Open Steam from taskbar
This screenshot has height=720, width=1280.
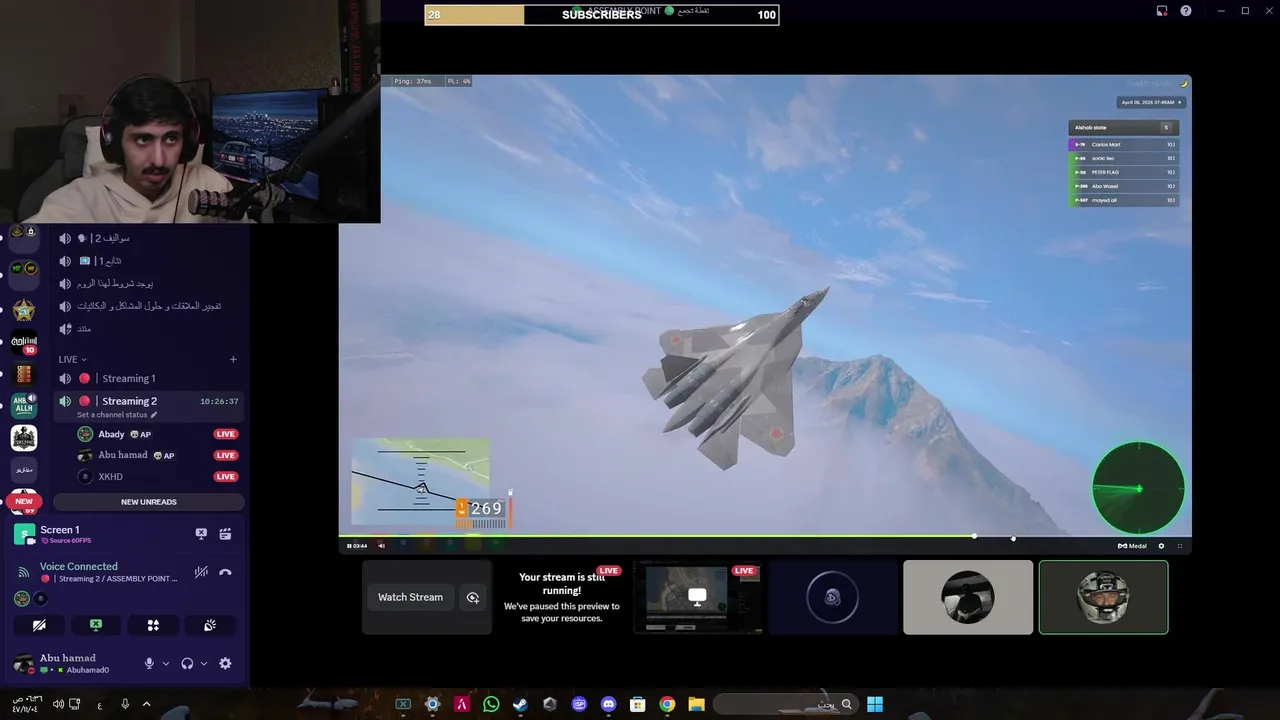point(520,704)
